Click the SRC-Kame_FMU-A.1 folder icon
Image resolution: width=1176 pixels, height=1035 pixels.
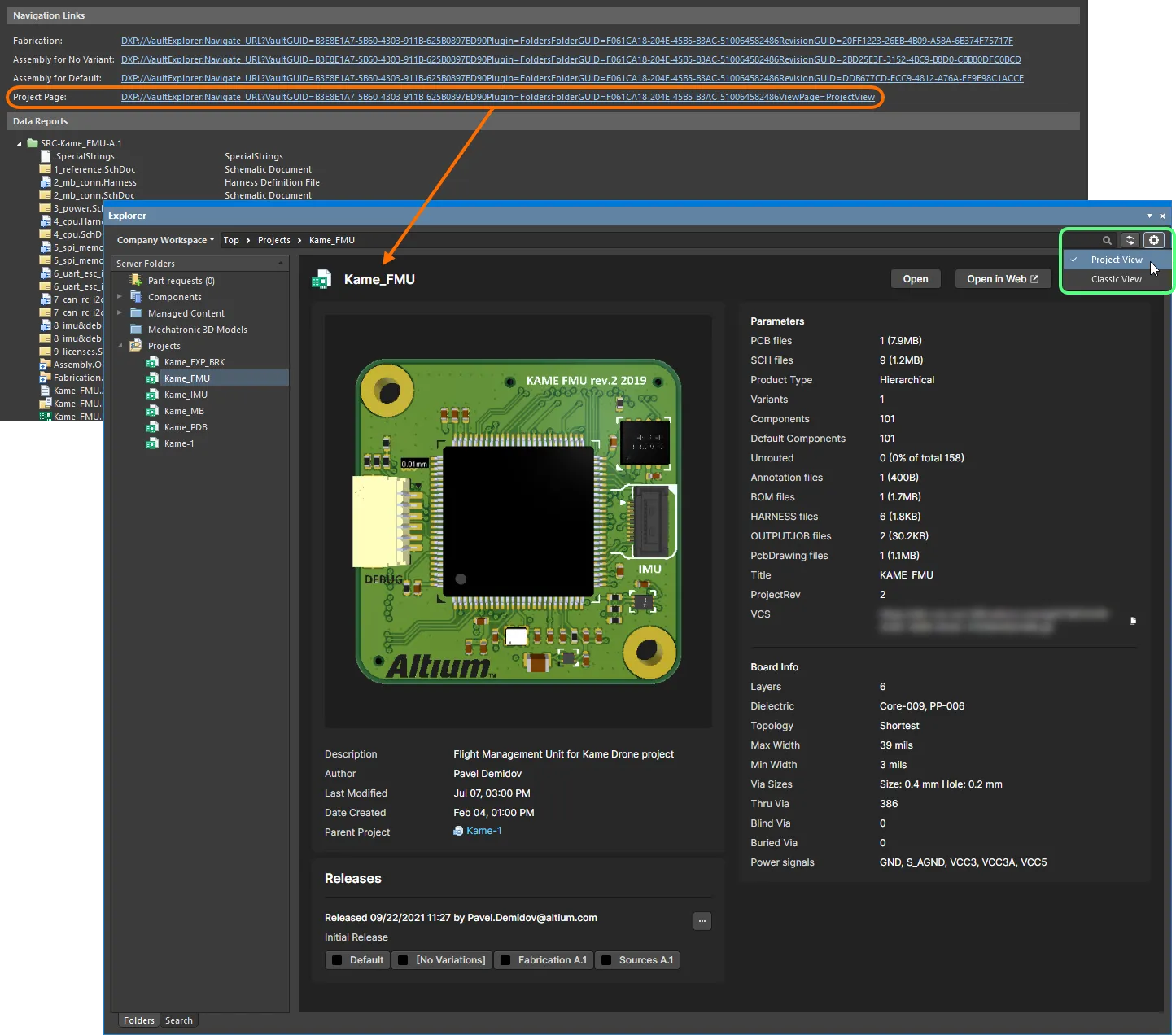click(33, 143)
